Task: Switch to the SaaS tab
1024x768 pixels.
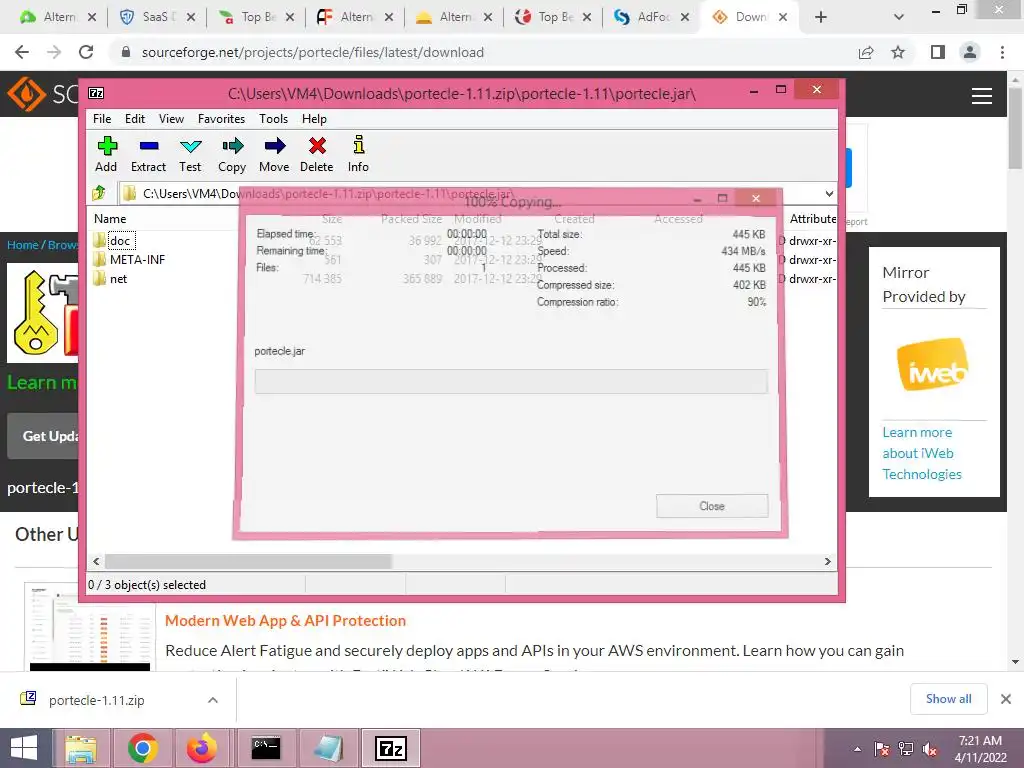Action: click(x=157, y=17)
